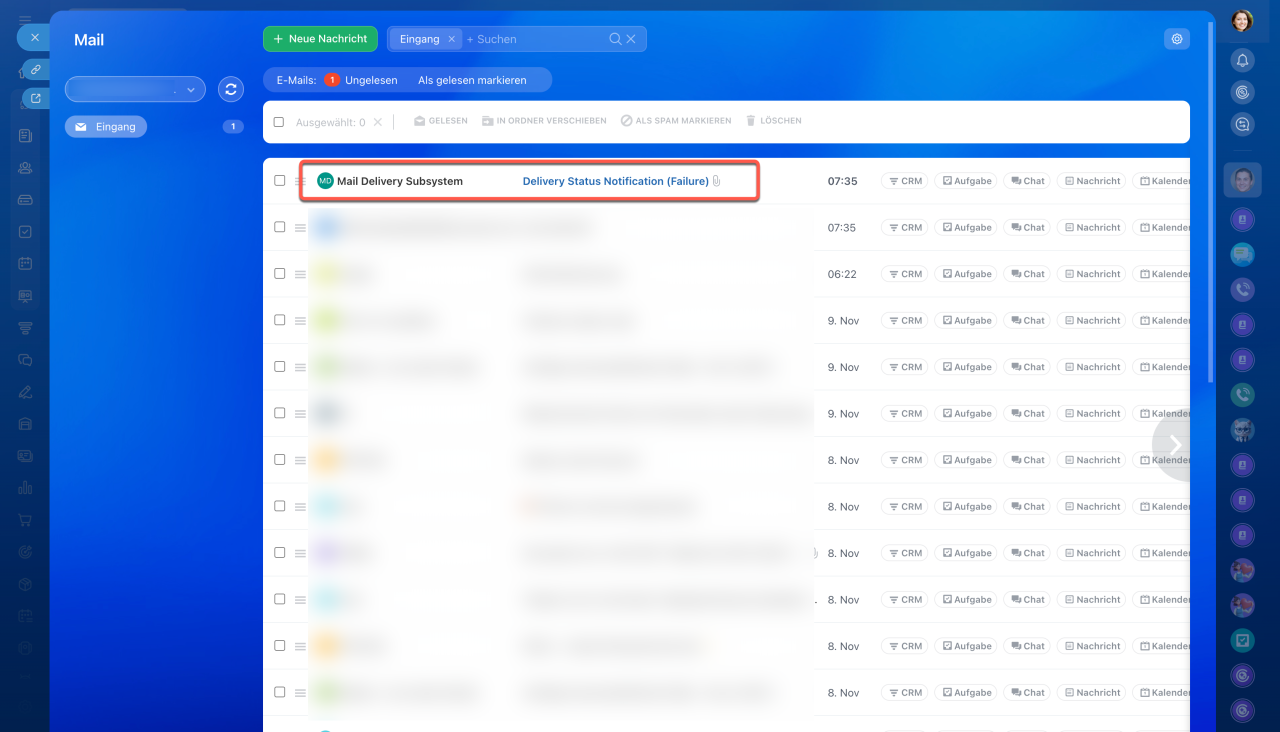Open Delivery Status Notification (Failure) email
The image size is (1280, 732).
(615, 181)
